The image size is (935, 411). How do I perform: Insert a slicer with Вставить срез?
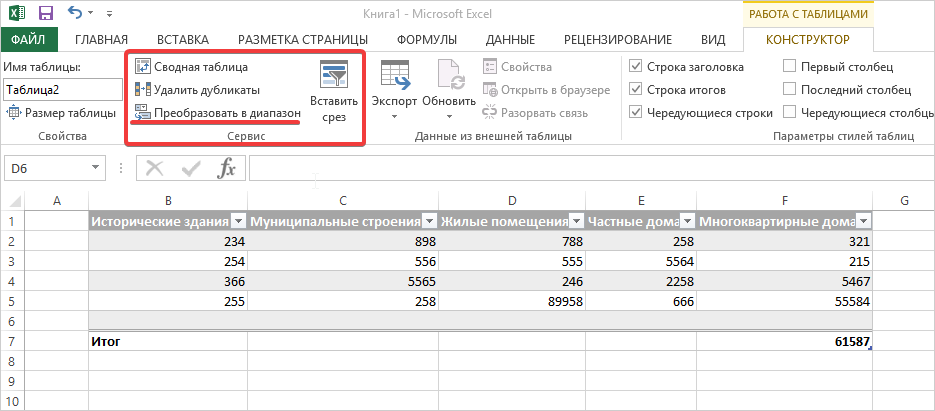pyautogui.click(x=333, y=94)
